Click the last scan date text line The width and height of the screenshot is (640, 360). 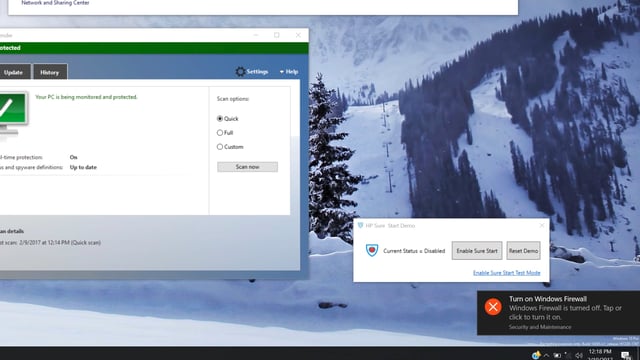pos(51,242)
